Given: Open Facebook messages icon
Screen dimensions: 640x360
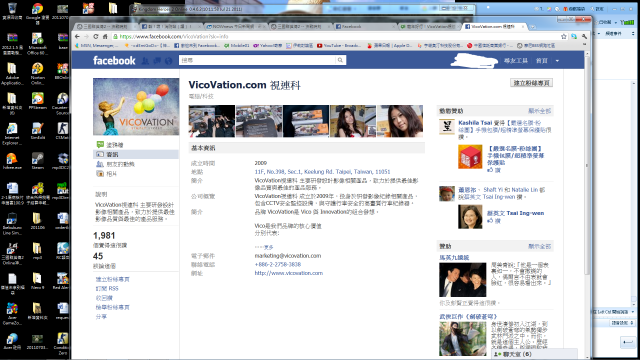Looking at the screenshot, I should (x=157, y=61).
